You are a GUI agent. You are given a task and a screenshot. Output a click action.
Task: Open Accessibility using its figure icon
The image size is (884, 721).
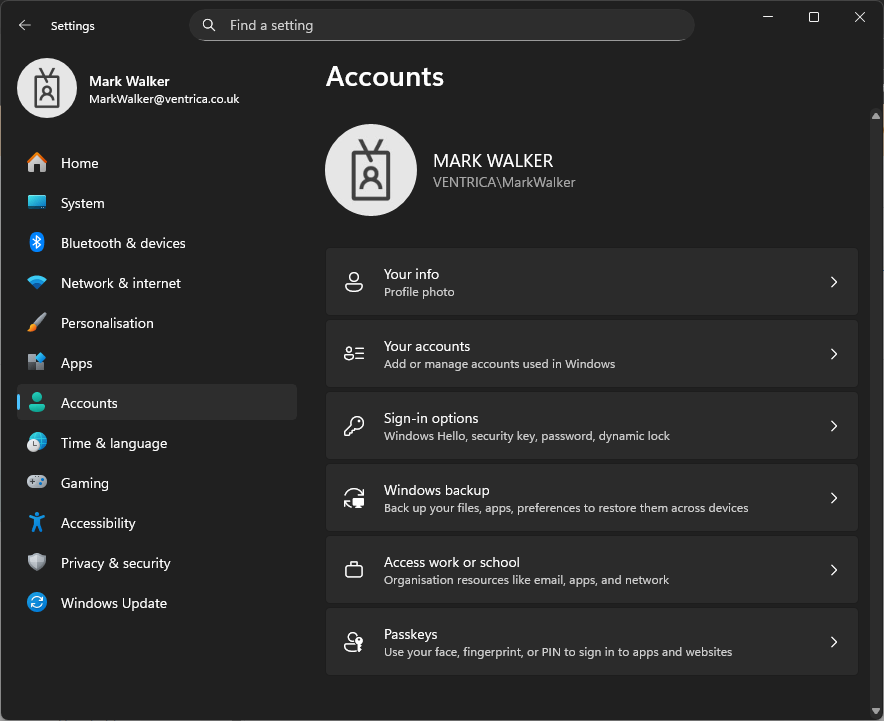[37, 523]
